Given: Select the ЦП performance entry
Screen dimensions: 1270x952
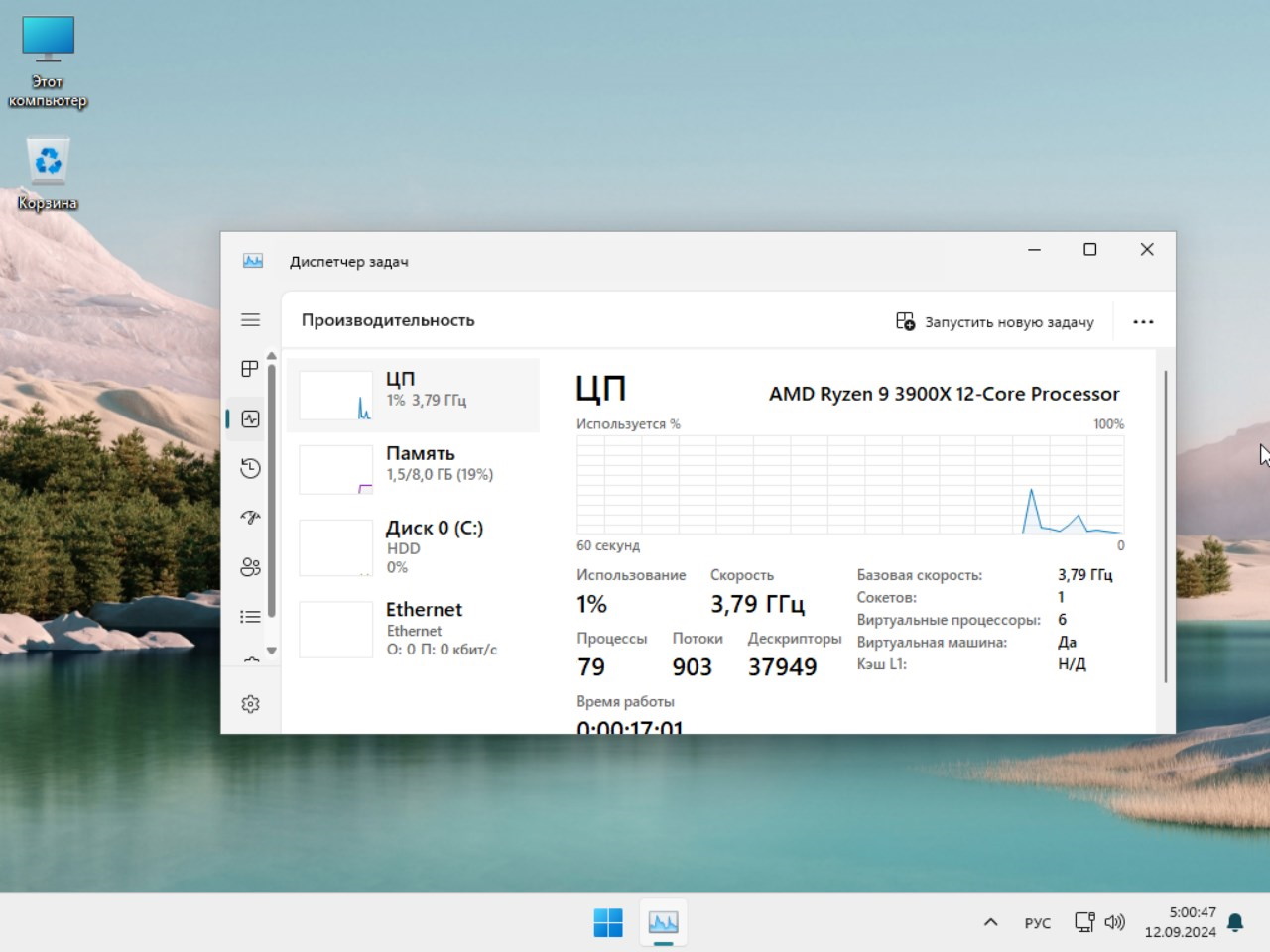Looking at the screenshot, I should coord(413,395).
